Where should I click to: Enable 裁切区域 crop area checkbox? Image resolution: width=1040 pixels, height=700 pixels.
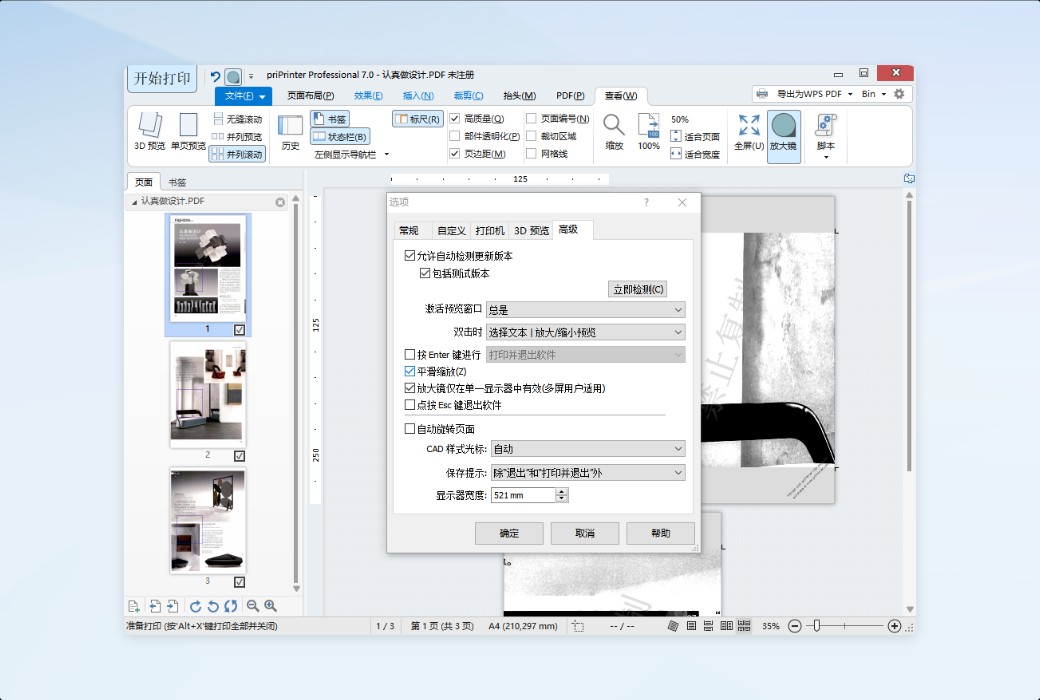531,136
